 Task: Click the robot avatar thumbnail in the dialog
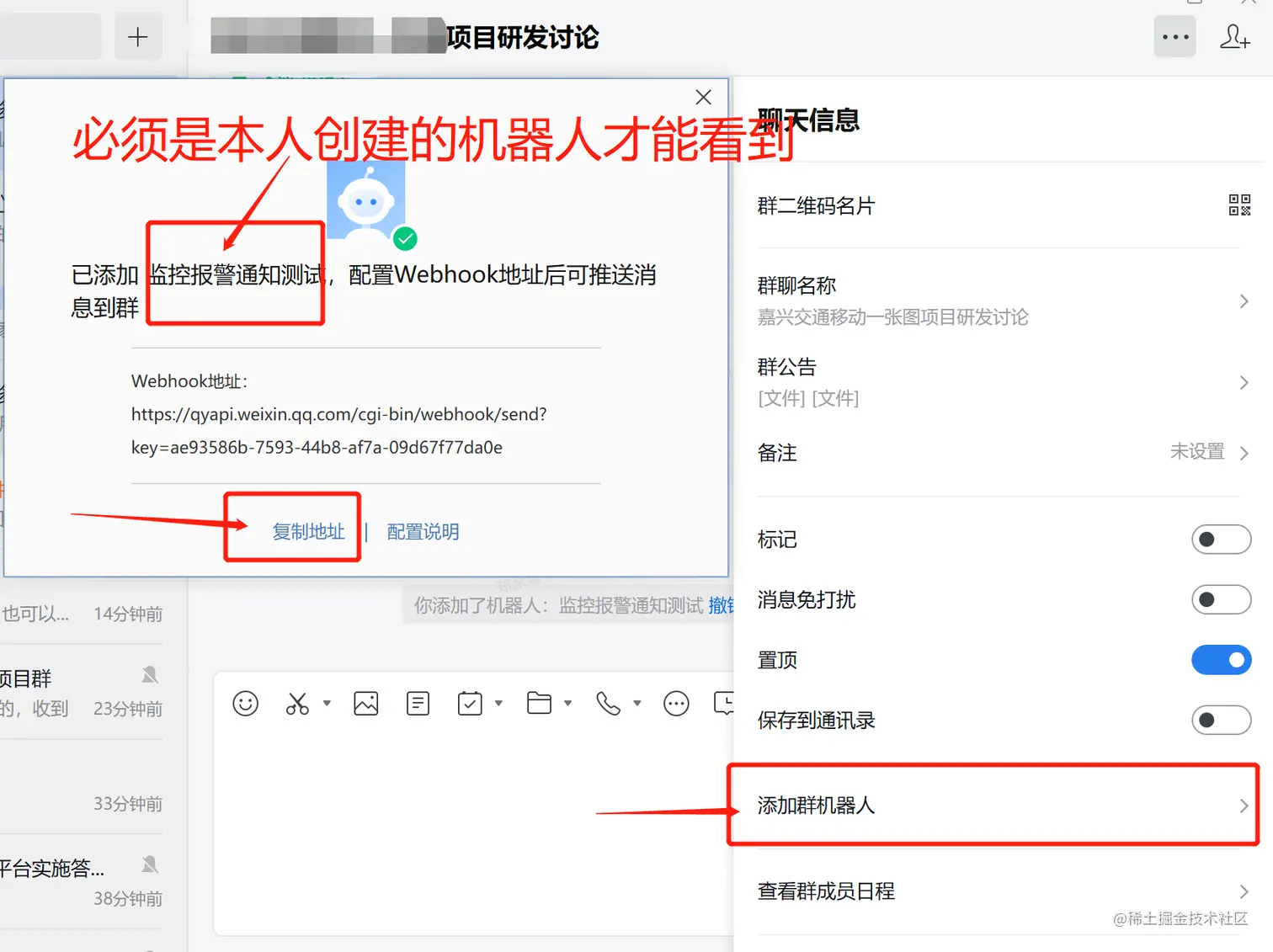(x=365, y=200)
